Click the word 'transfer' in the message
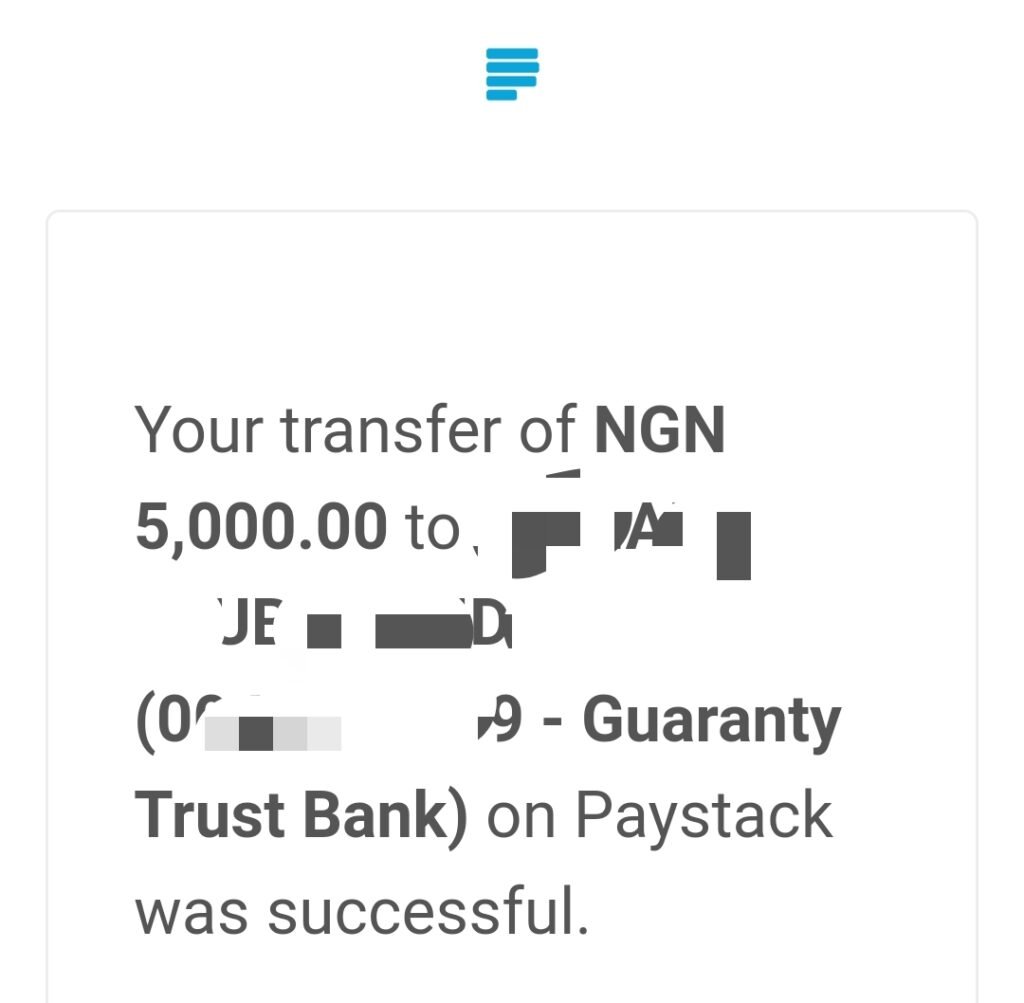Screen dimensions: 1024x1003 point(391,430)
